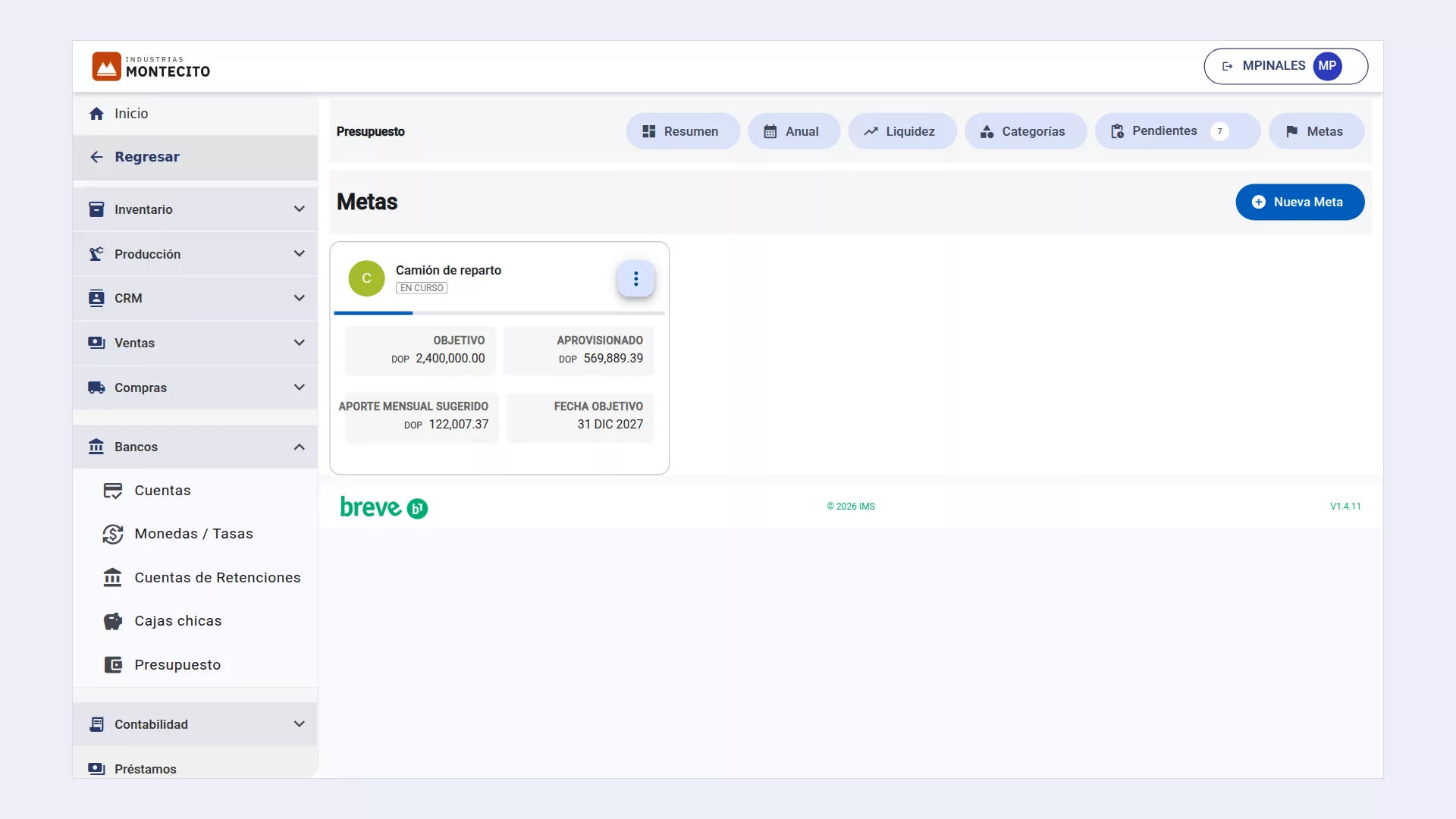
Task: Select the Metas tab
Action: [1316, 131]
